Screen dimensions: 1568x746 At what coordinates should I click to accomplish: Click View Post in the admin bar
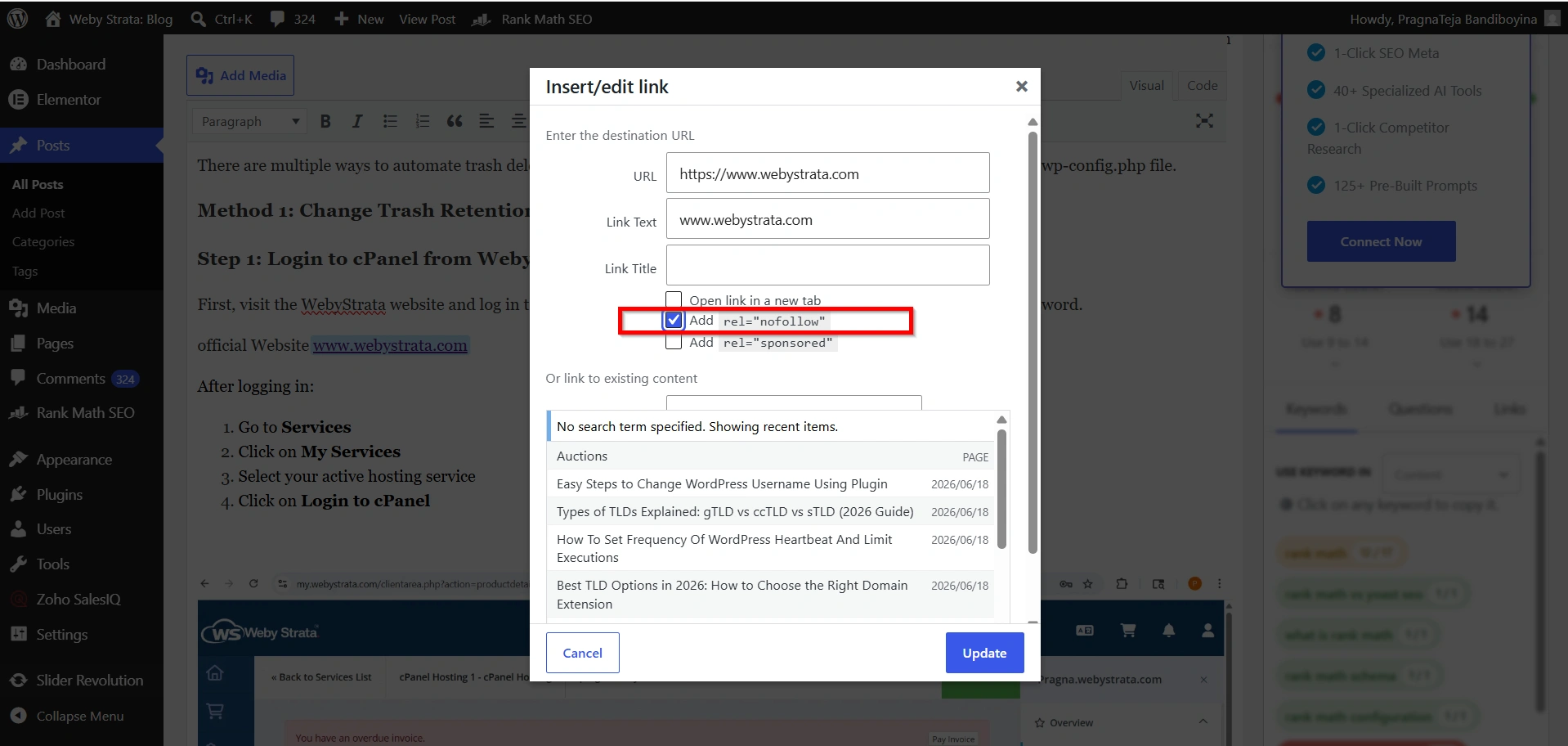[x=427, y=19]
